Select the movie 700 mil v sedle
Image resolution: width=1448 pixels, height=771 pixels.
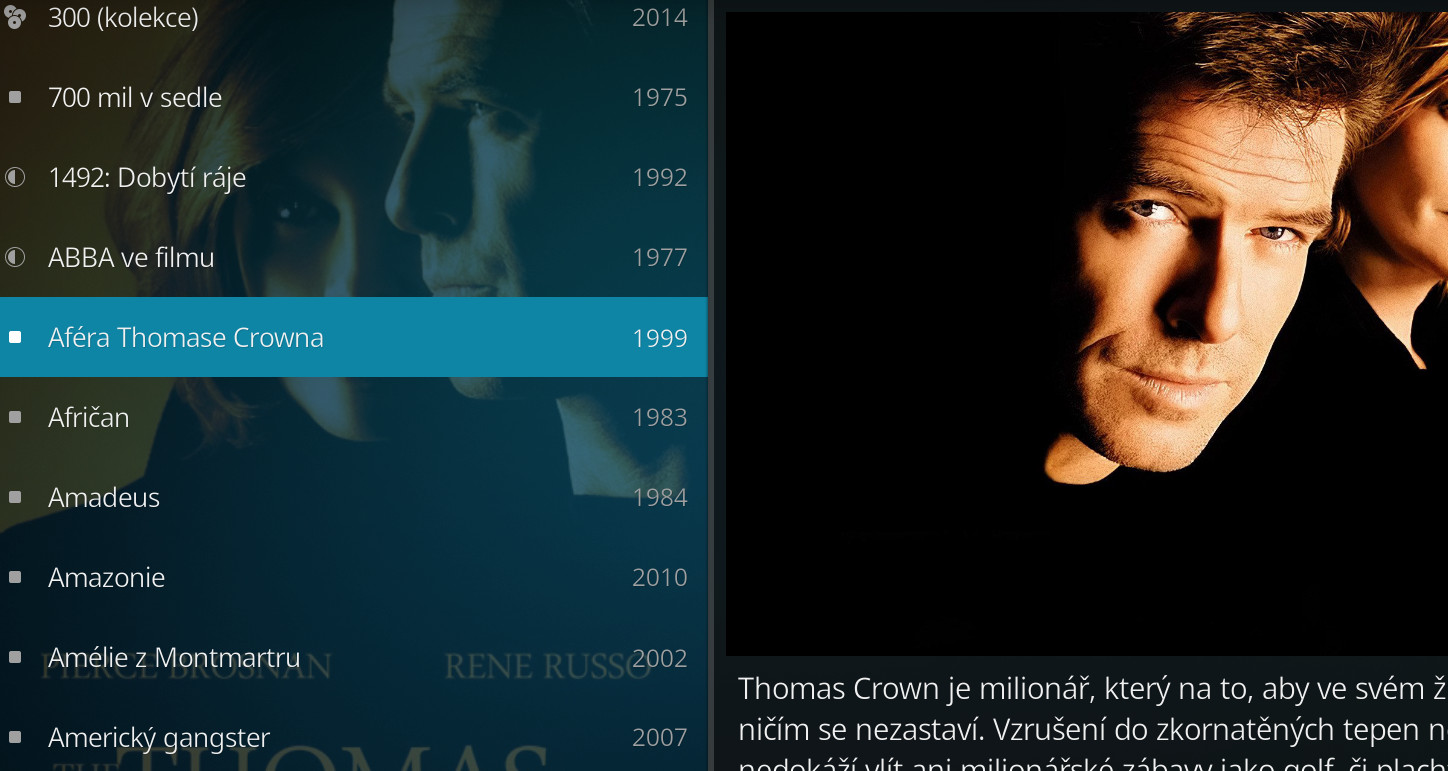click(x=353, y=97)
